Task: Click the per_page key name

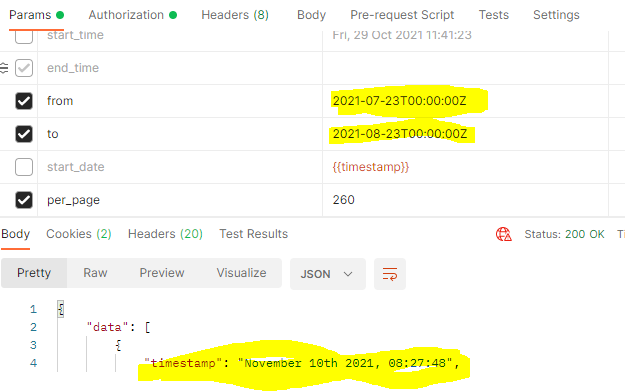Action: click(x=73, y=200)
